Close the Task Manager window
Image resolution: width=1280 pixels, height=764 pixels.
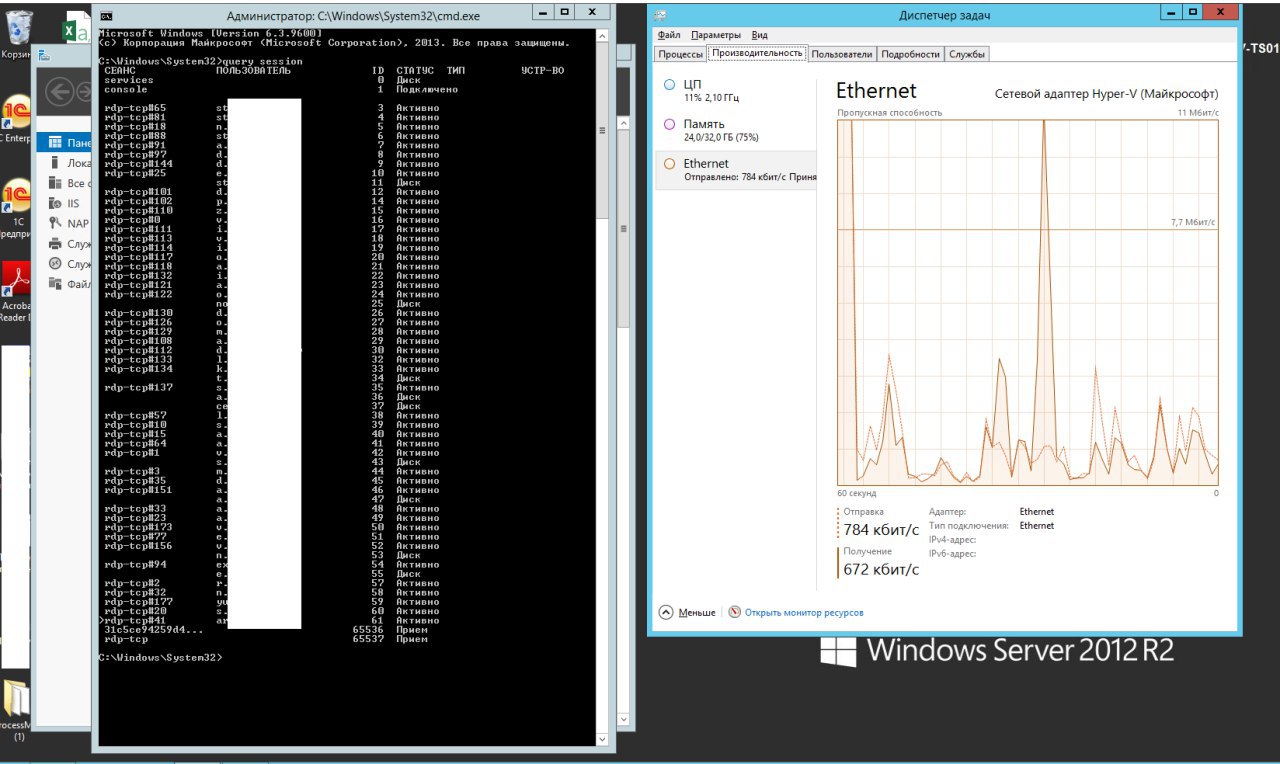click(1222, 12)
